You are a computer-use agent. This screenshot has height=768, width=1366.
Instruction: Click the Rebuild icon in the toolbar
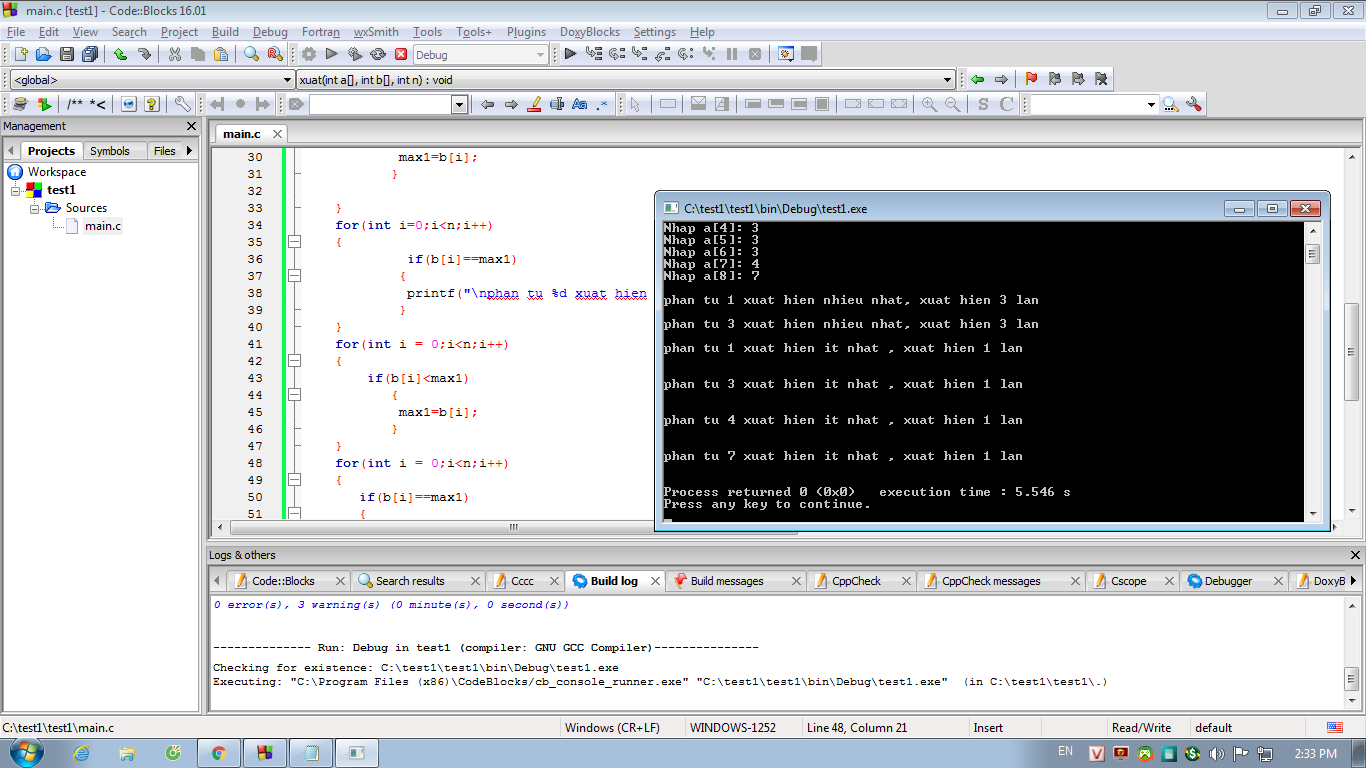pos(378,54)
